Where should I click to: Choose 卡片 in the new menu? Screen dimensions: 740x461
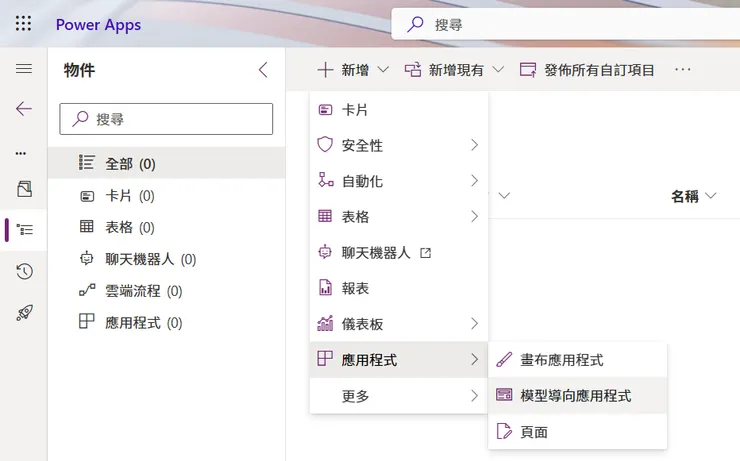[399, 109]
